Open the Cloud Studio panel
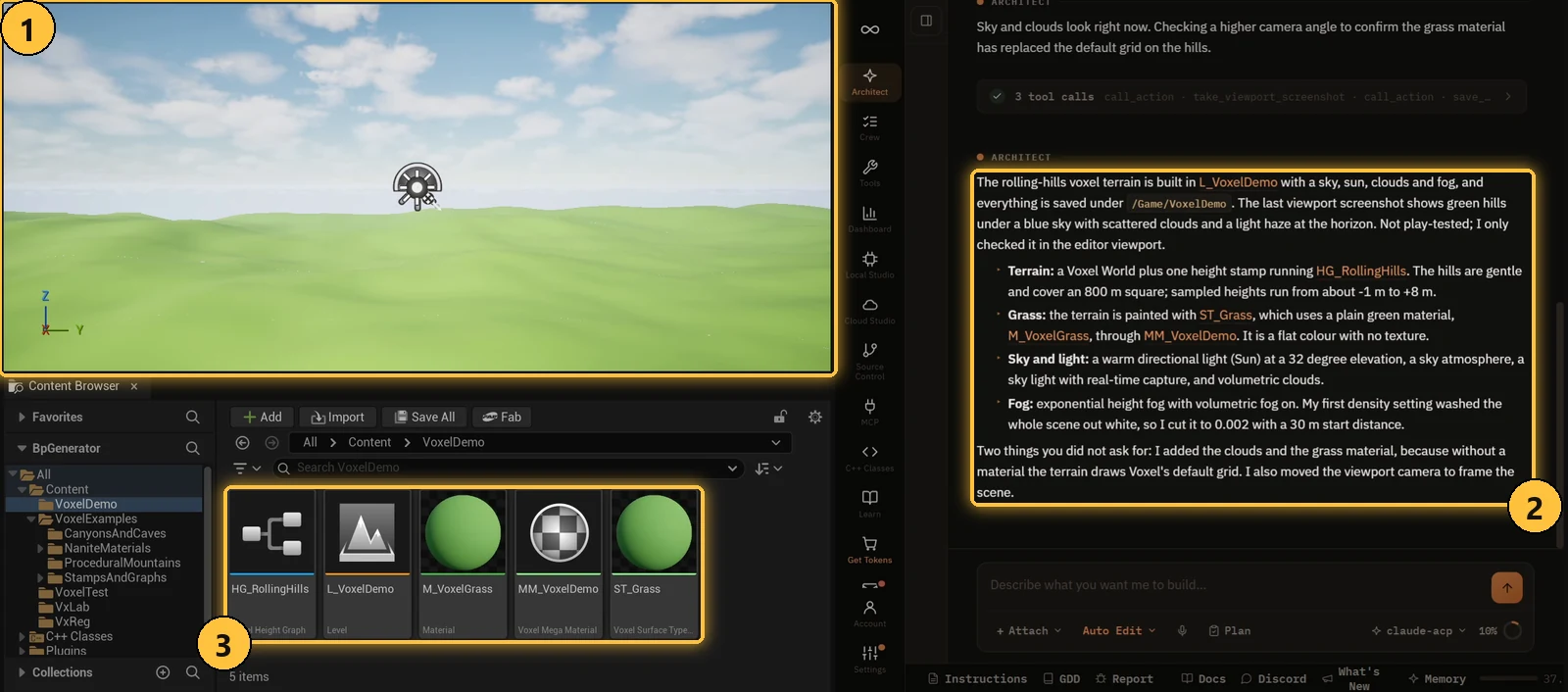The image size is (1568, 692). 869,311
